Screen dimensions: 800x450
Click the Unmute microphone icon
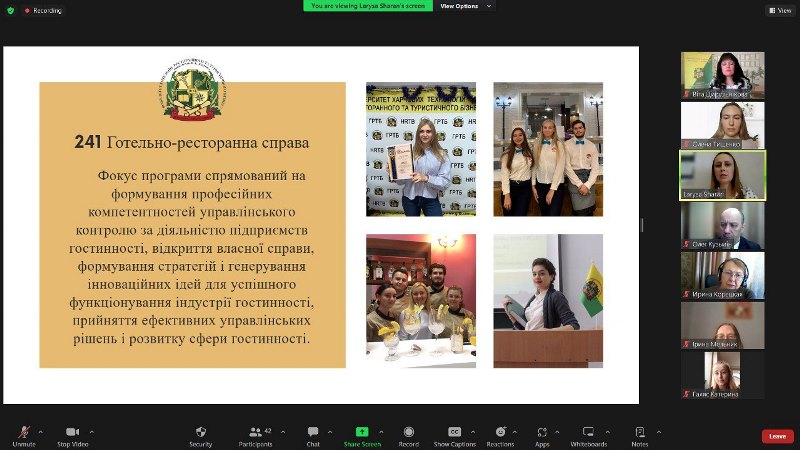23,432
